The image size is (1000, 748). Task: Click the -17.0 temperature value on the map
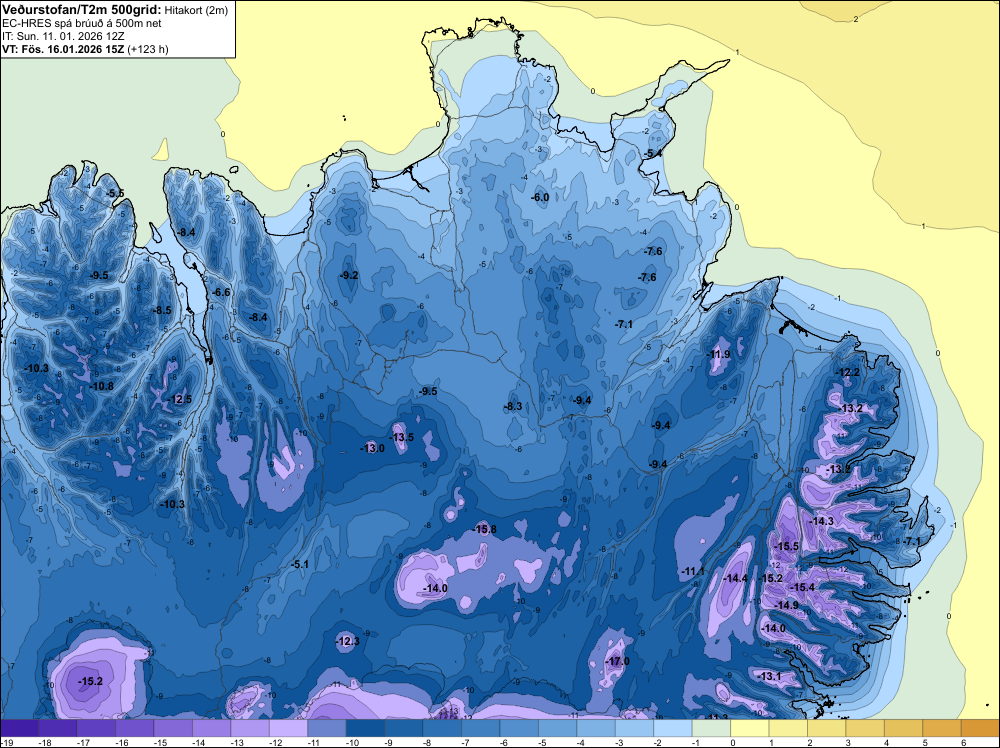pyautogui.click(x=617, y=661)
